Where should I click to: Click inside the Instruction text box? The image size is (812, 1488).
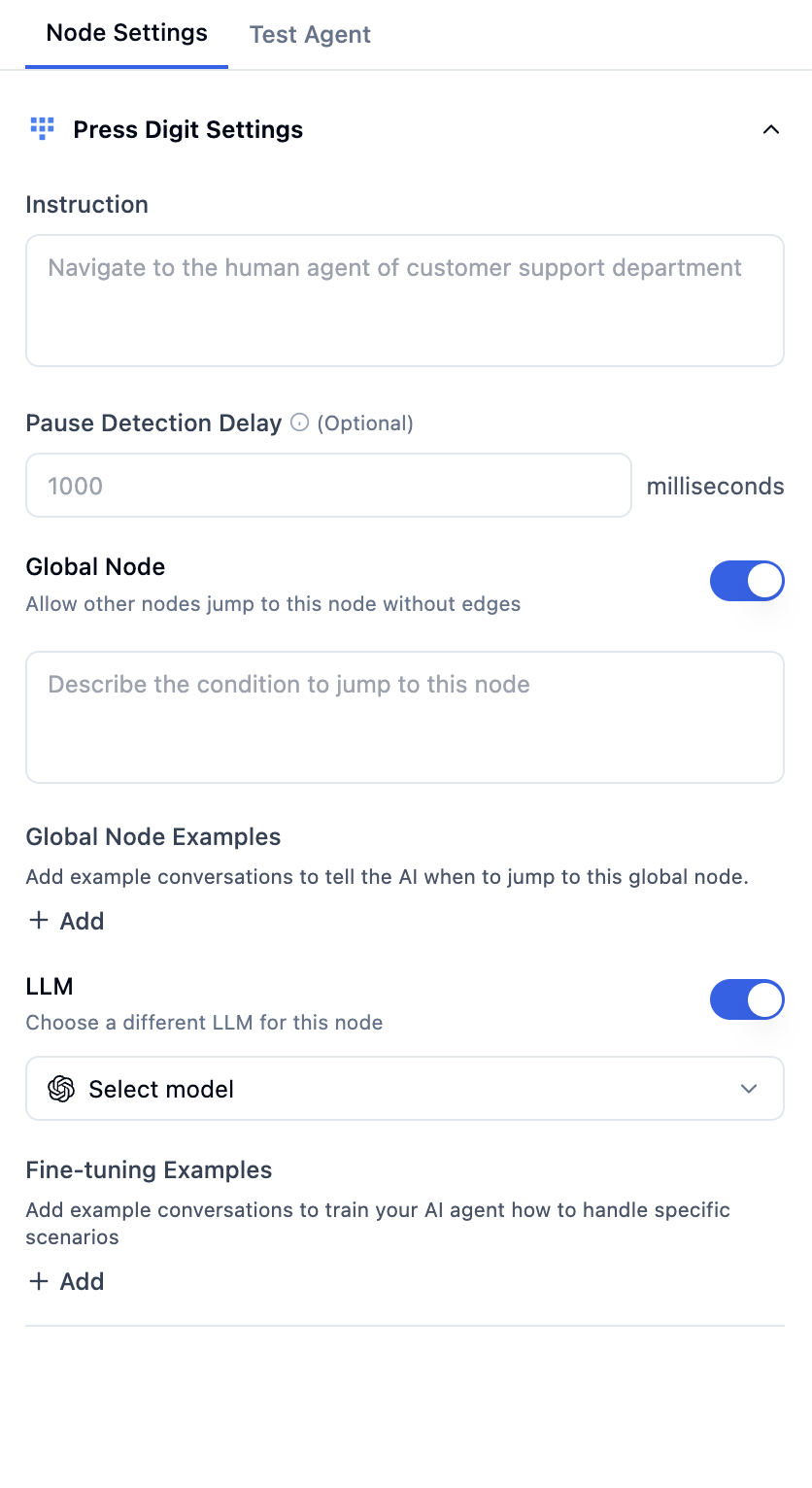(x=405, y=299)
